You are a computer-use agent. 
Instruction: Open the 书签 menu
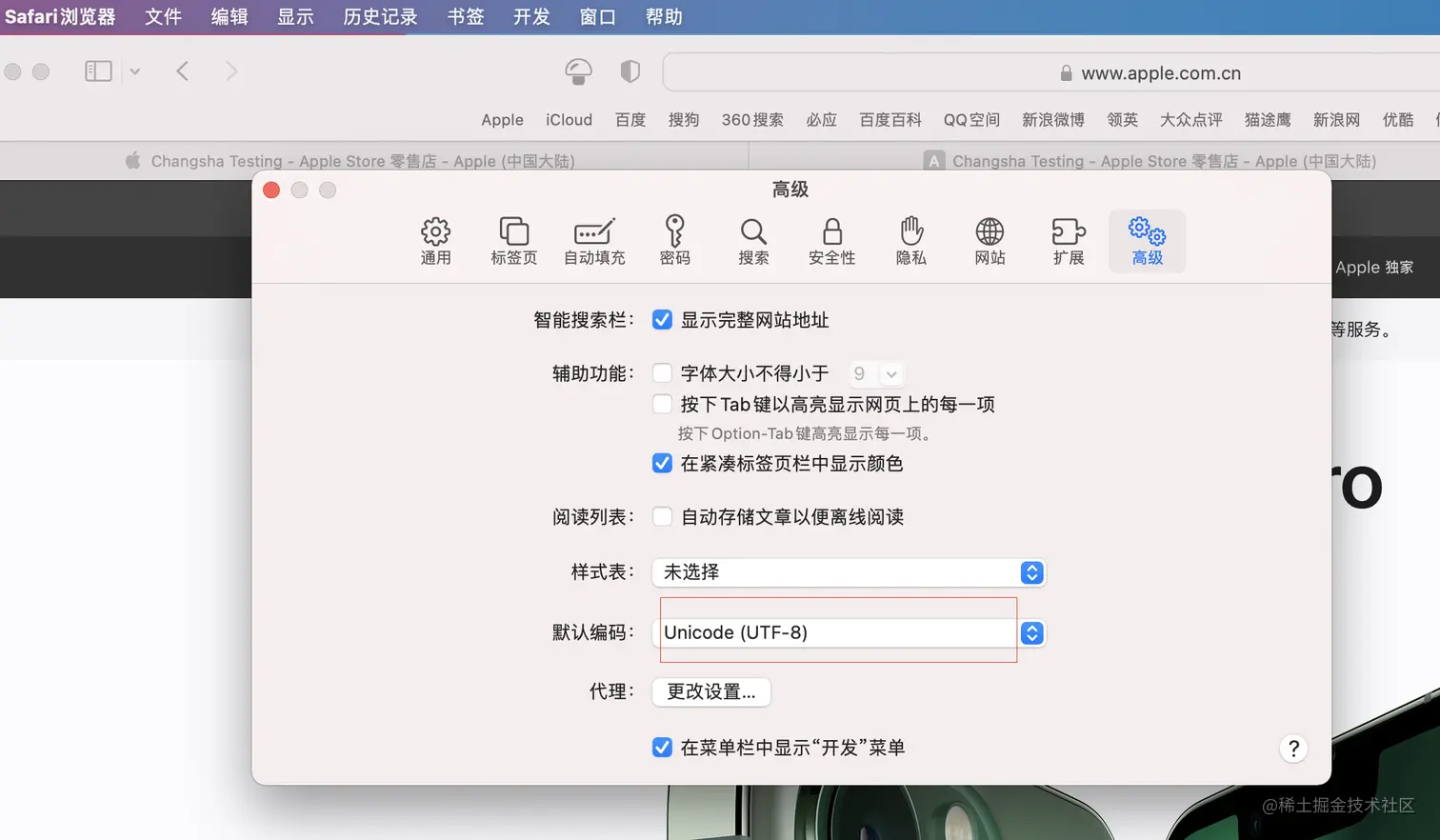point(466,17)
